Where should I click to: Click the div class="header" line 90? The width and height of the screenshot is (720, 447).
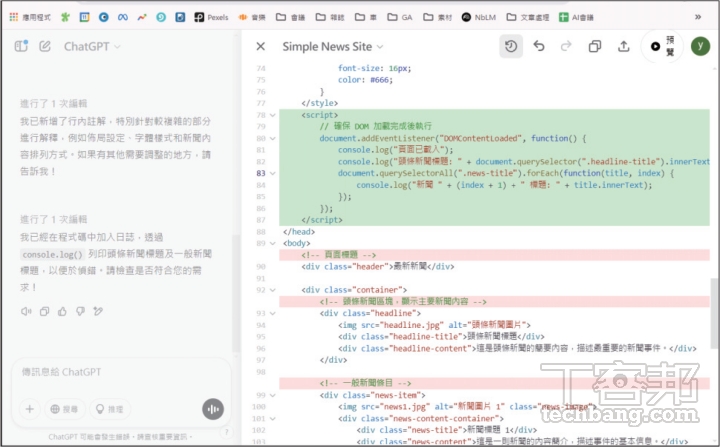pyautogui.click(x=378, y=267)
